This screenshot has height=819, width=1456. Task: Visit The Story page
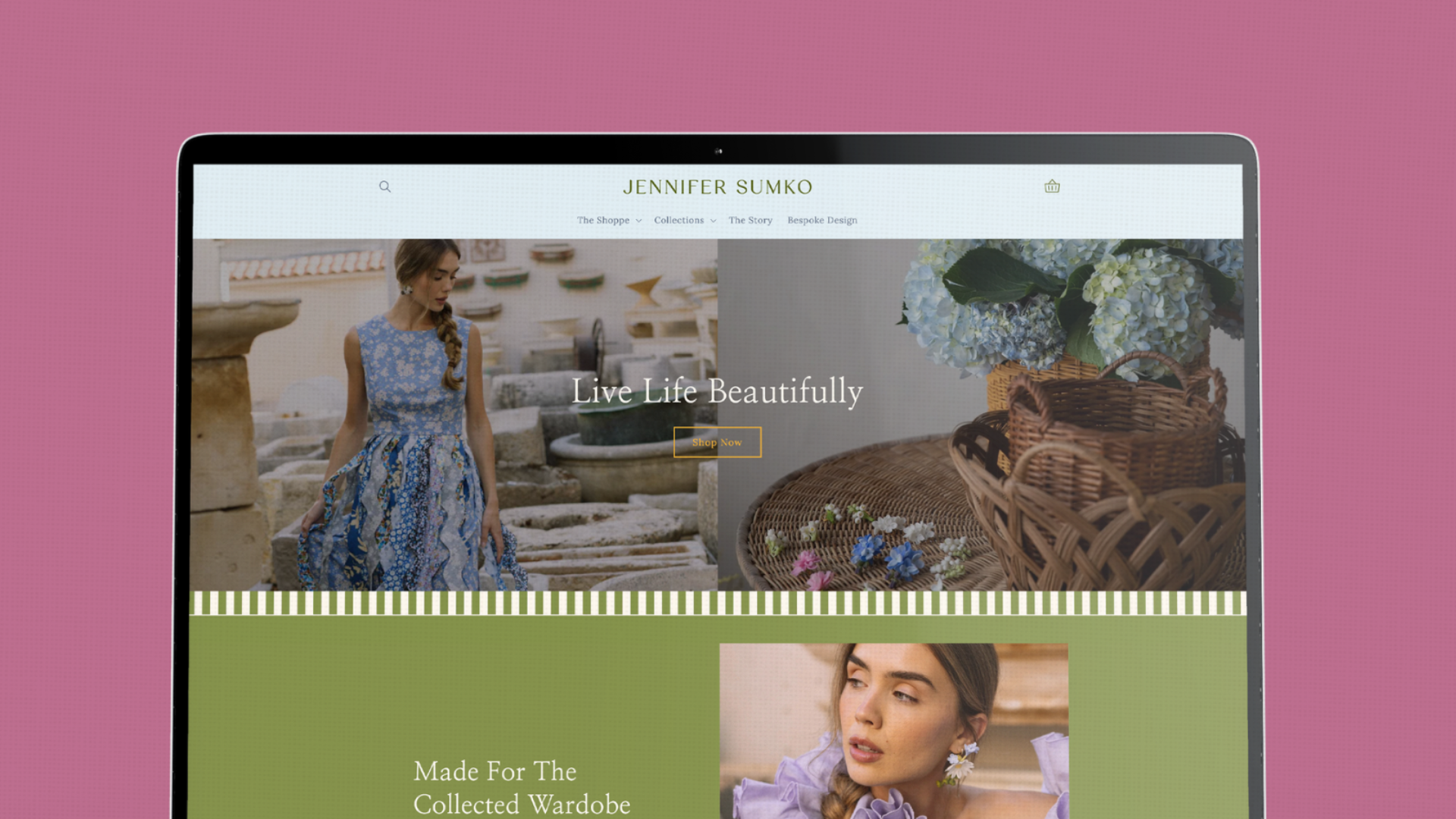[750, 221]
